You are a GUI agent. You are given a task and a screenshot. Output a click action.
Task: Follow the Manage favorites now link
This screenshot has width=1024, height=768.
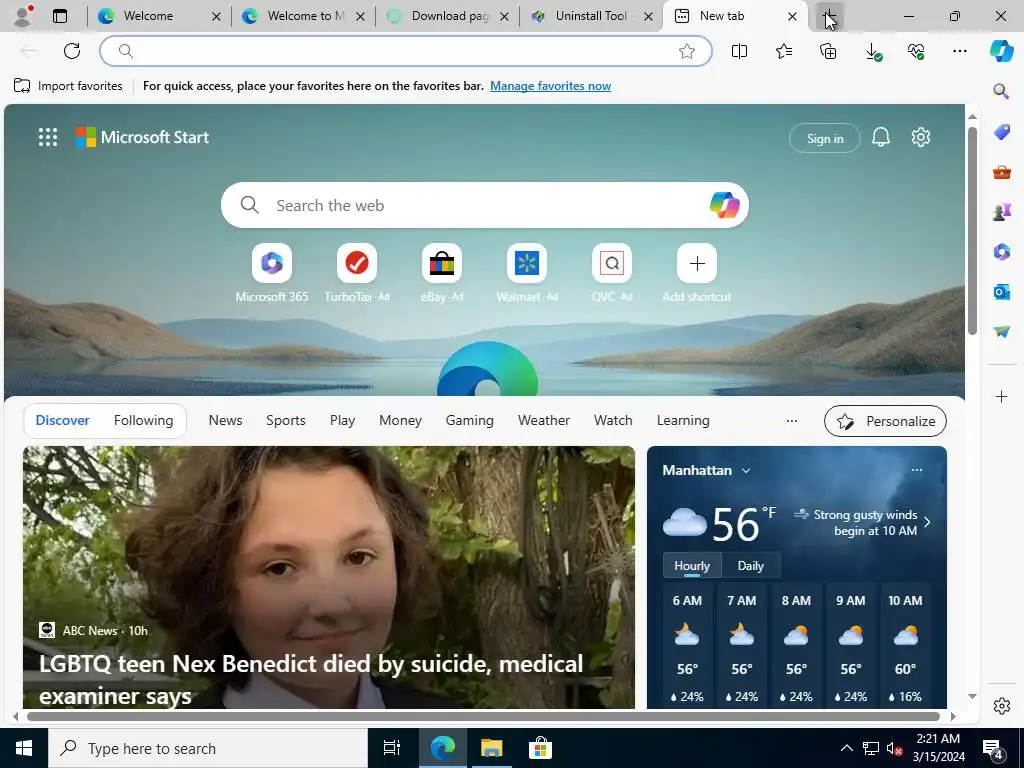pos(551,86)
